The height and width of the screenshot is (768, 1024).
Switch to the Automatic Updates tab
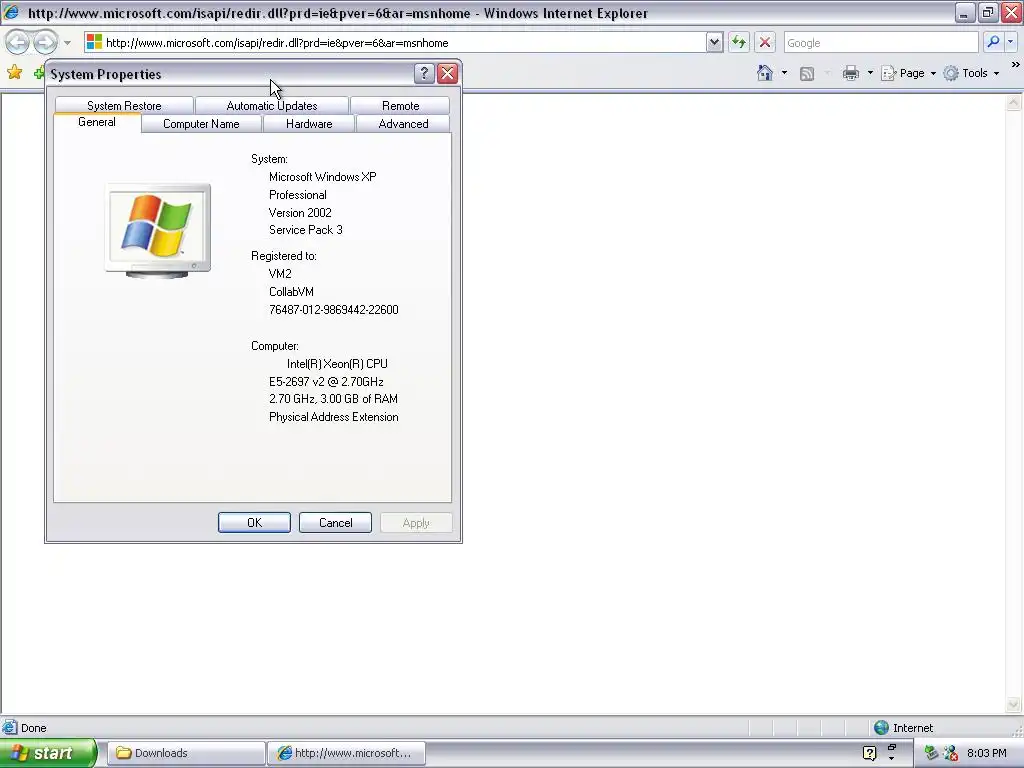pyautogui.click(x=272, y=106)
